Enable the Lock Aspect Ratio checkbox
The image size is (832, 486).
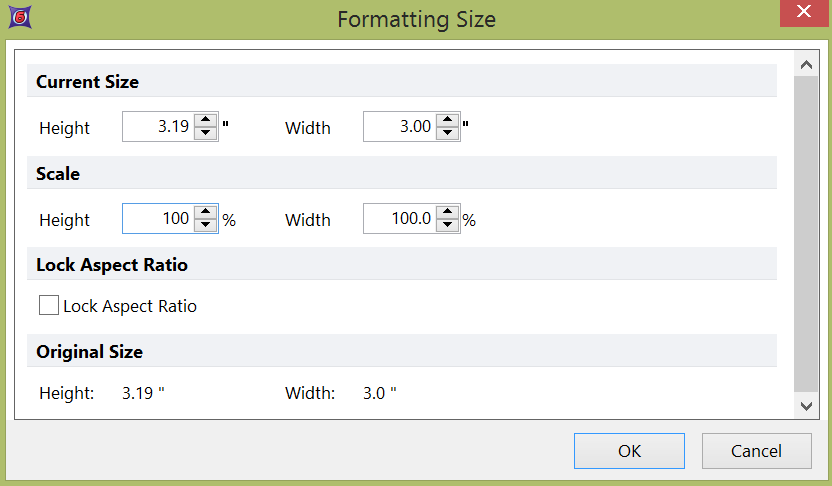click(49, 306)
